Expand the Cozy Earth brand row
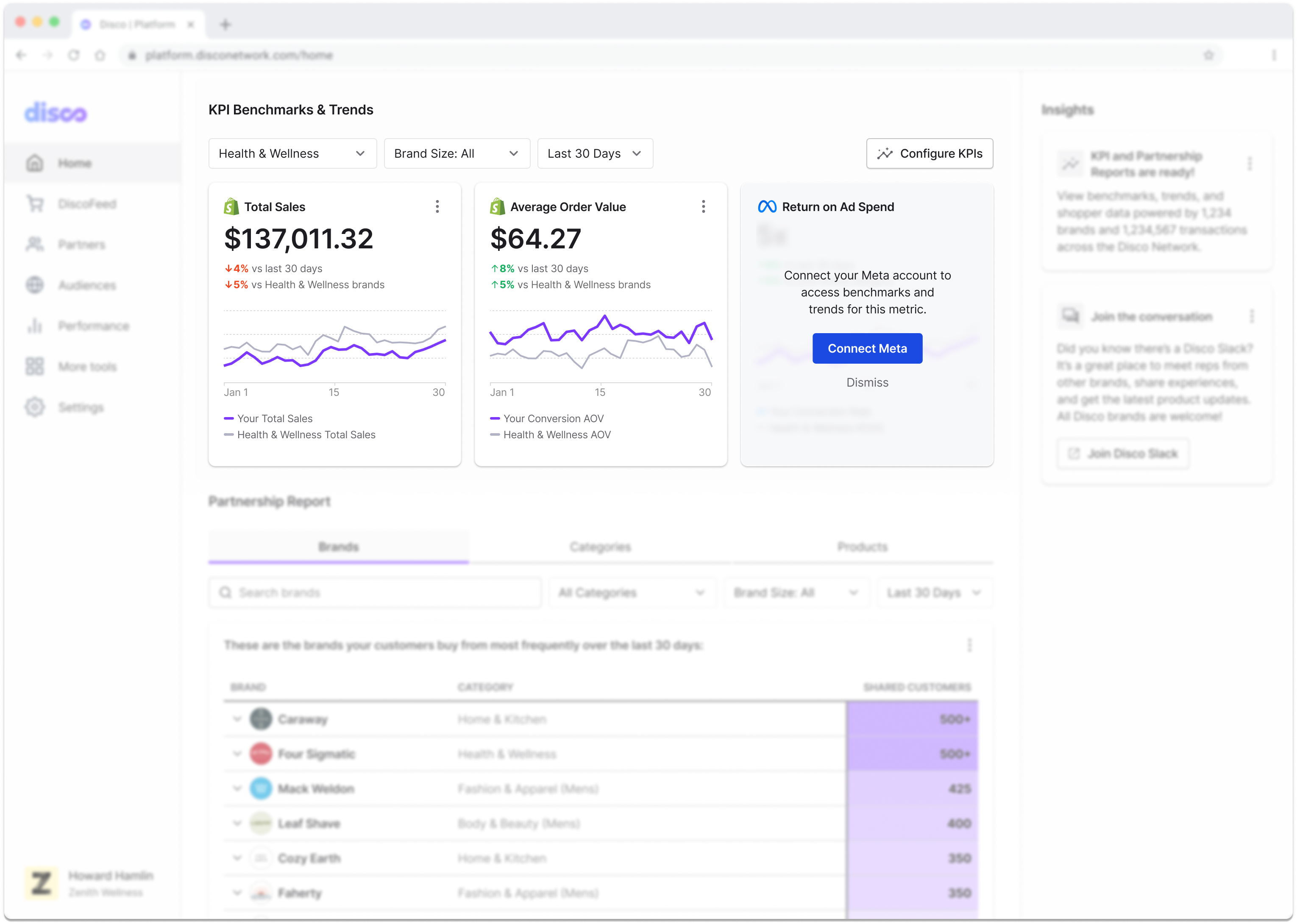 tap(237, 858)
